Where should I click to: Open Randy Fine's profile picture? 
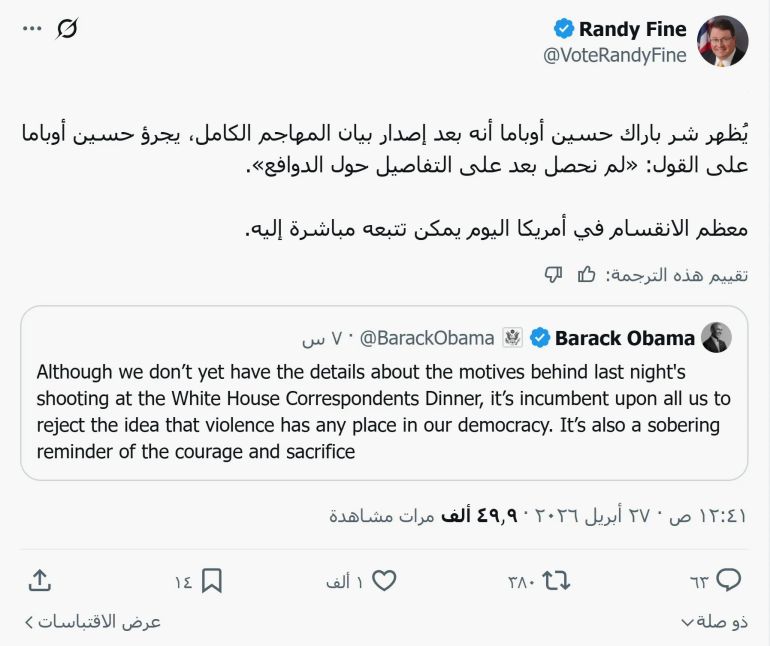tap(722, 42)
